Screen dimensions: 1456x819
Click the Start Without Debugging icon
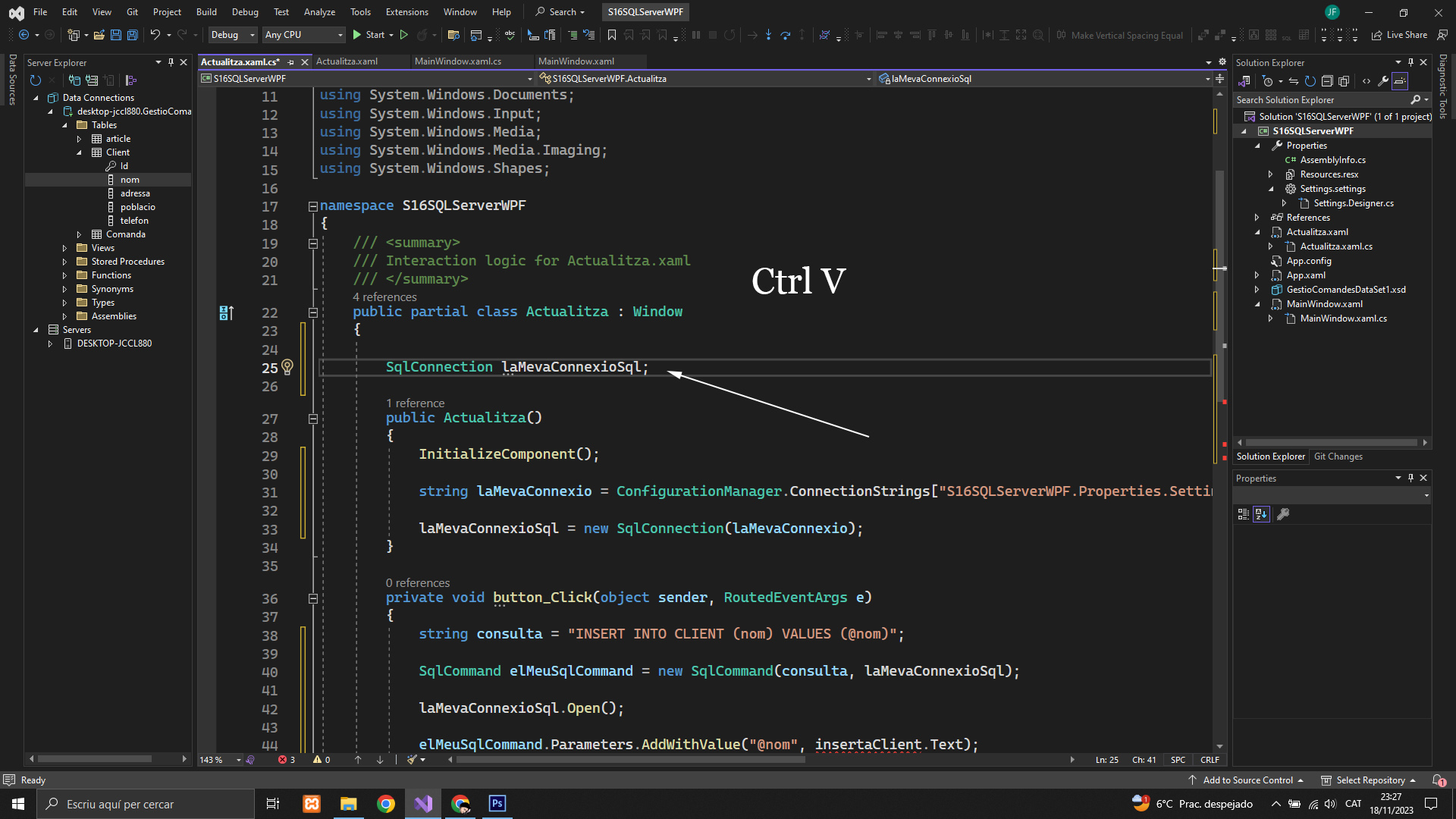(404, 35)
